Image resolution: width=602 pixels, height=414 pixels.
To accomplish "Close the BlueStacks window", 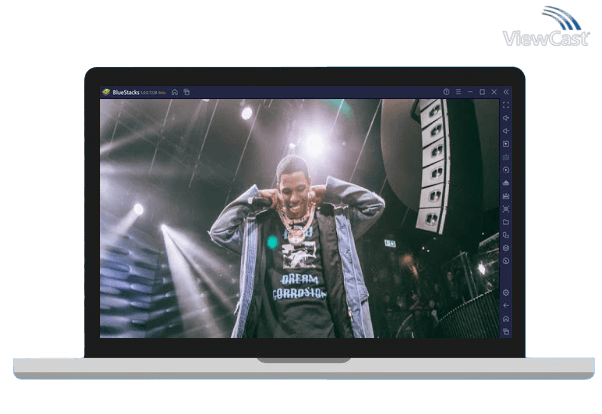I will click(x=494, y=92).
